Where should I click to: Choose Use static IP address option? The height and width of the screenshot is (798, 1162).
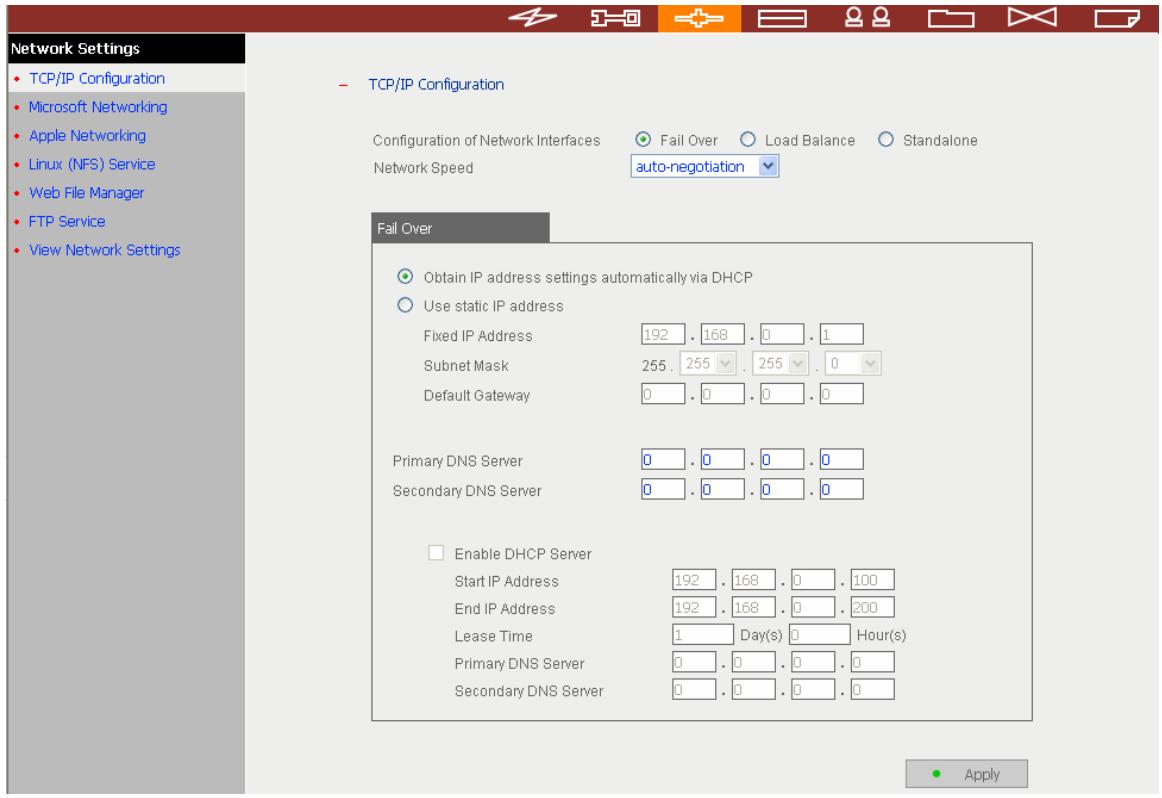(405, 305)
